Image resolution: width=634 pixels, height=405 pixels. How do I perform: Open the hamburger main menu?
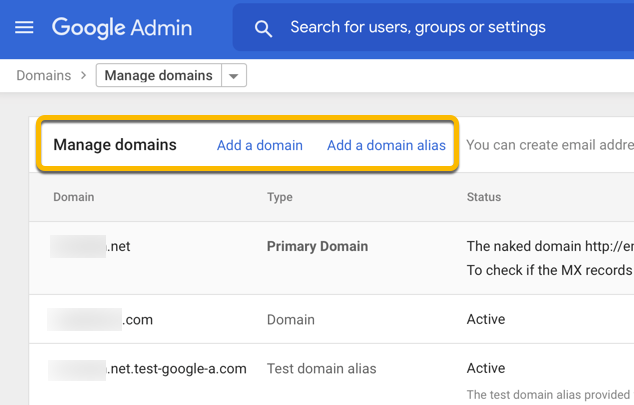[x=24, y=27]
